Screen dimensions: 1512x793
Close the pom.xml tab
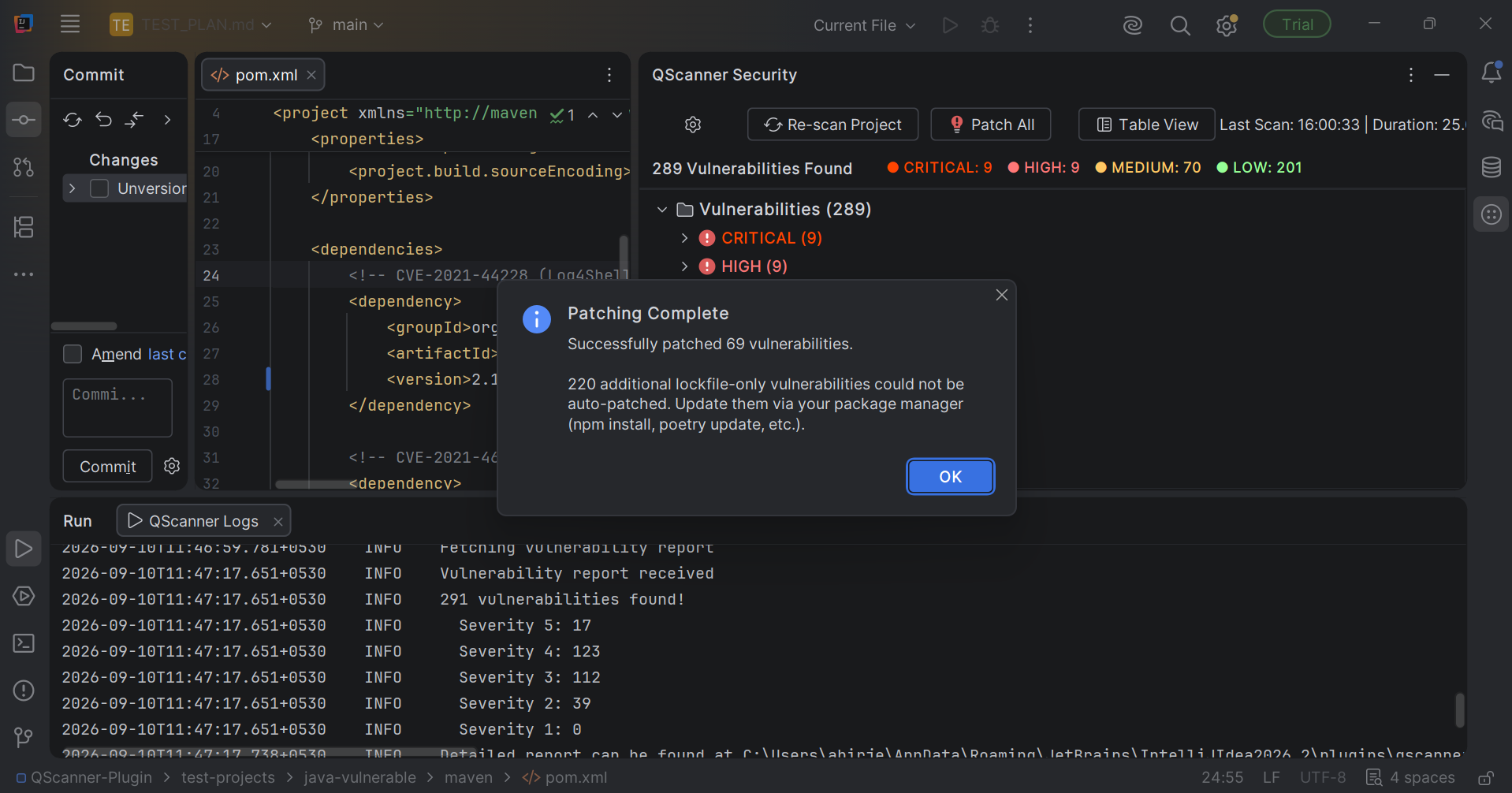(311, 75)
